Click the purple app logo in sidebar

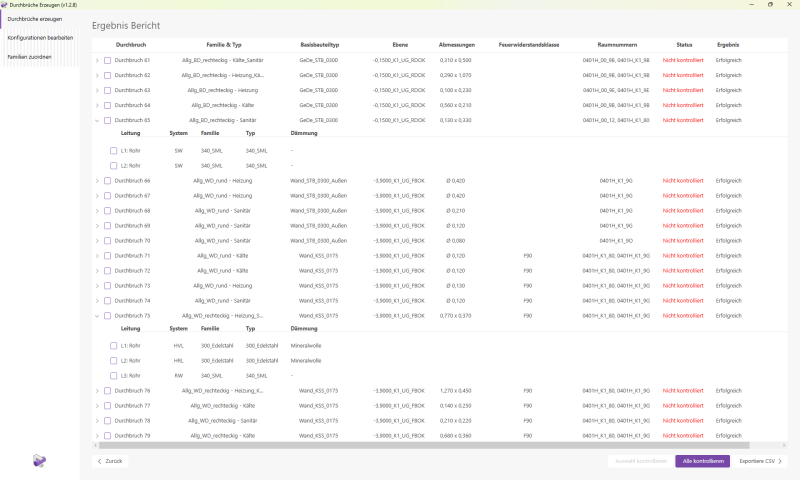click(x=39, y=460)
